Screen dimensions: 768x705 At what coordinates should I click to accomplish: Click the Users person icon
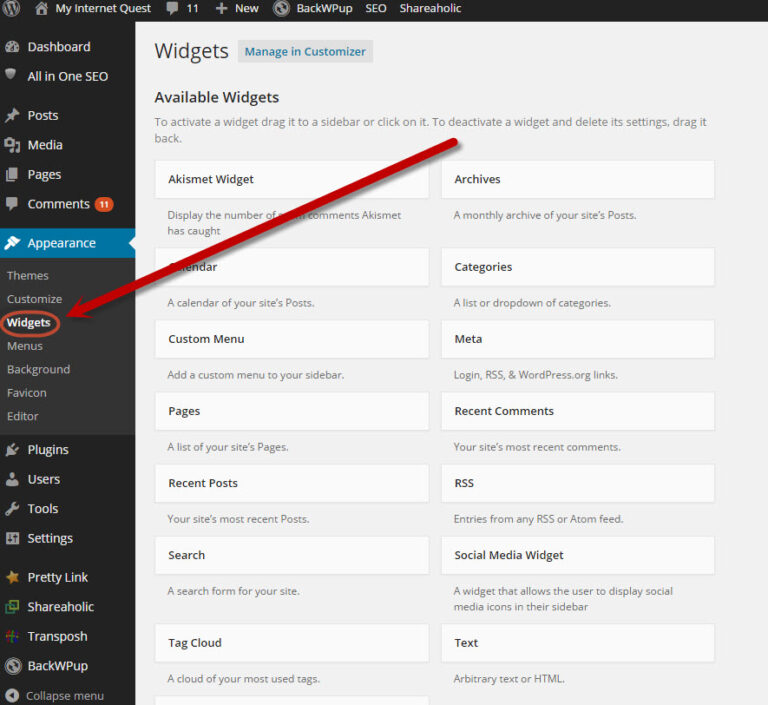12,479
